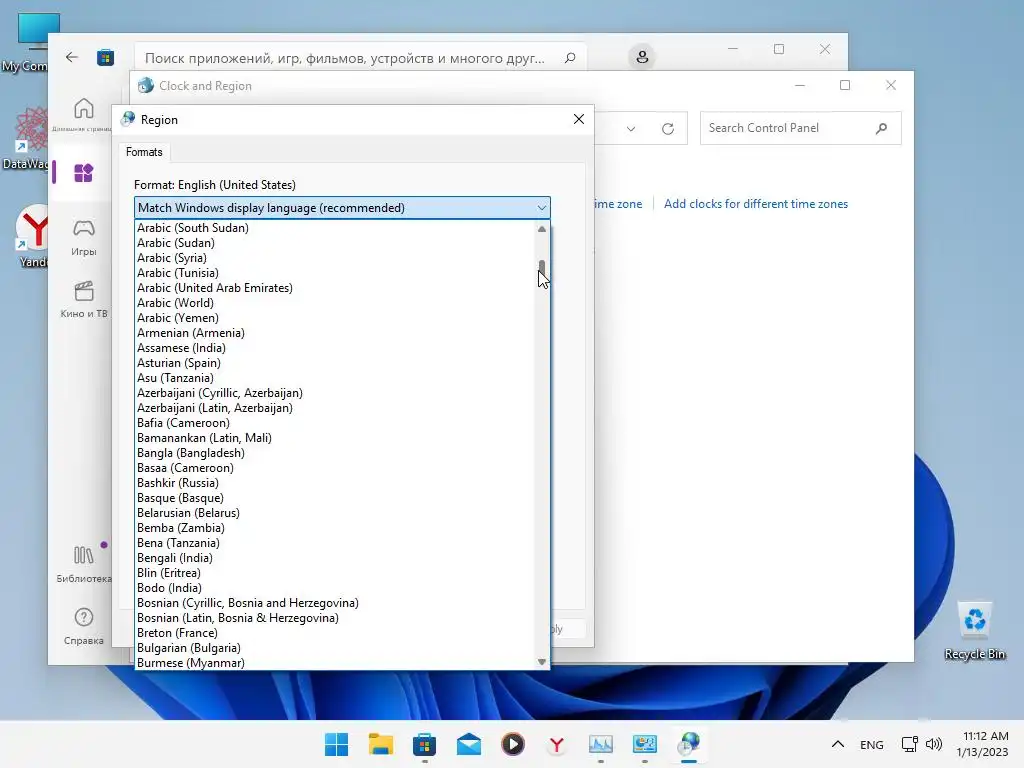Open the Microsoft Store user account icon
This screenshot has width=1024, height=768.
642,57
